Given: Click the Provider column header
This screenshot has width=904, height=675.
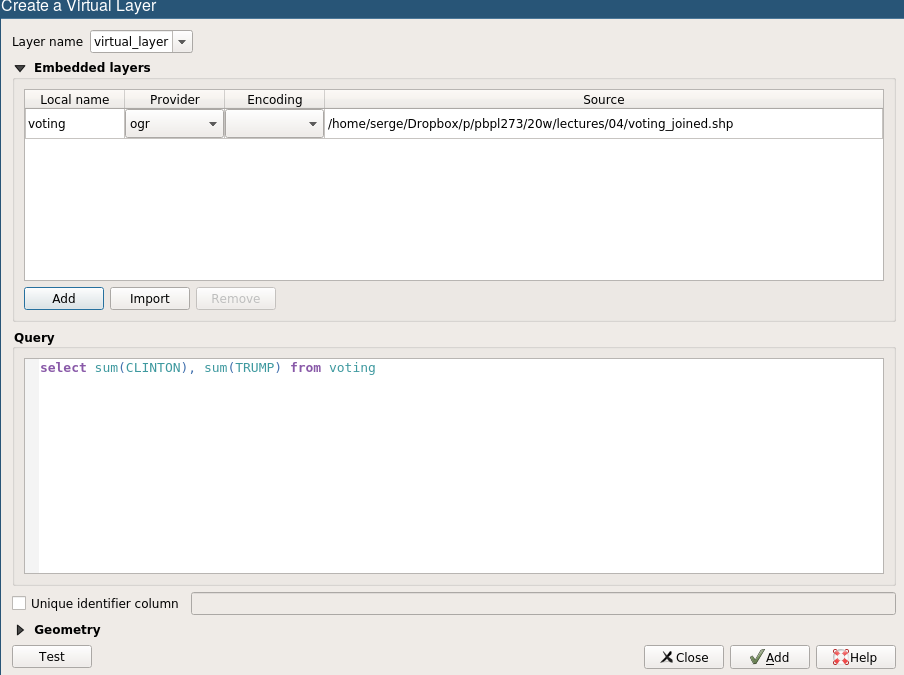Looking at the screenshot, I should (x=175, y=100).
